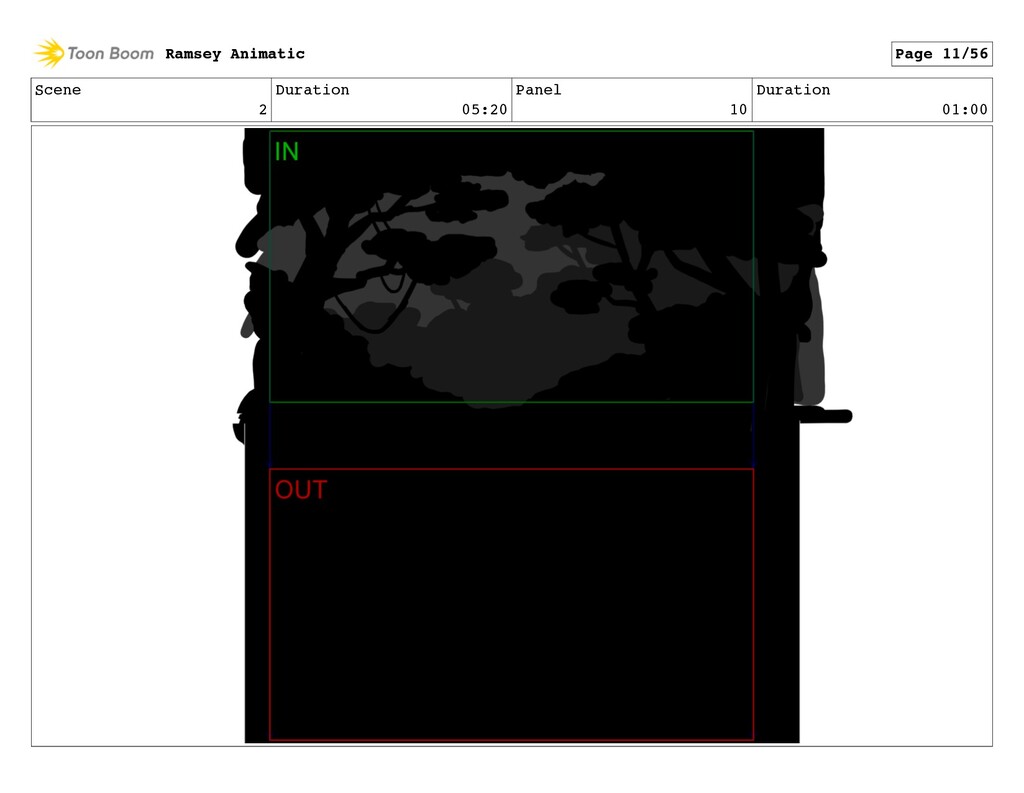The image size is (1024, 793).
Task: Click the scene number value '2'
Action: pos(263,110)
